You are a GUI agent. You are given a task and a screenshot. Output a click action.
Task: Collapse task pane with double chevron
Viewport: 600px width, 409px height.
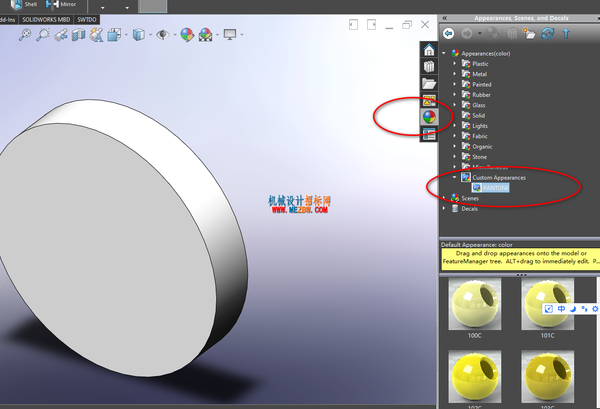tap(445, 18)
